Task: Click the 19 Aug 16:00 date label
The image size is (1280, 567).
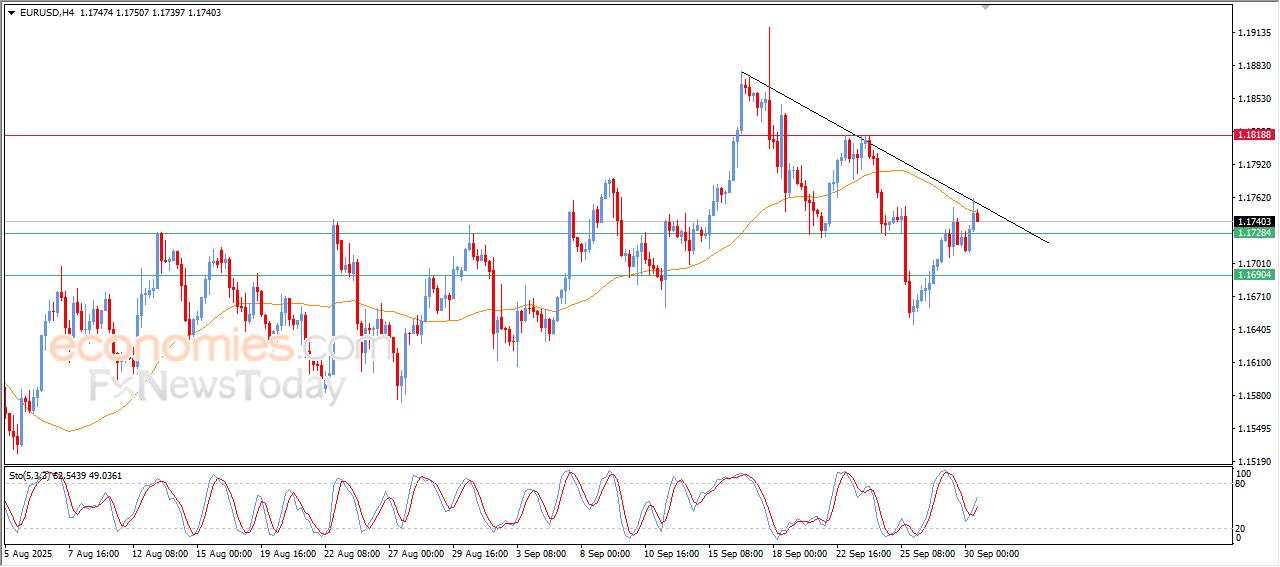Action: point(288,553)
